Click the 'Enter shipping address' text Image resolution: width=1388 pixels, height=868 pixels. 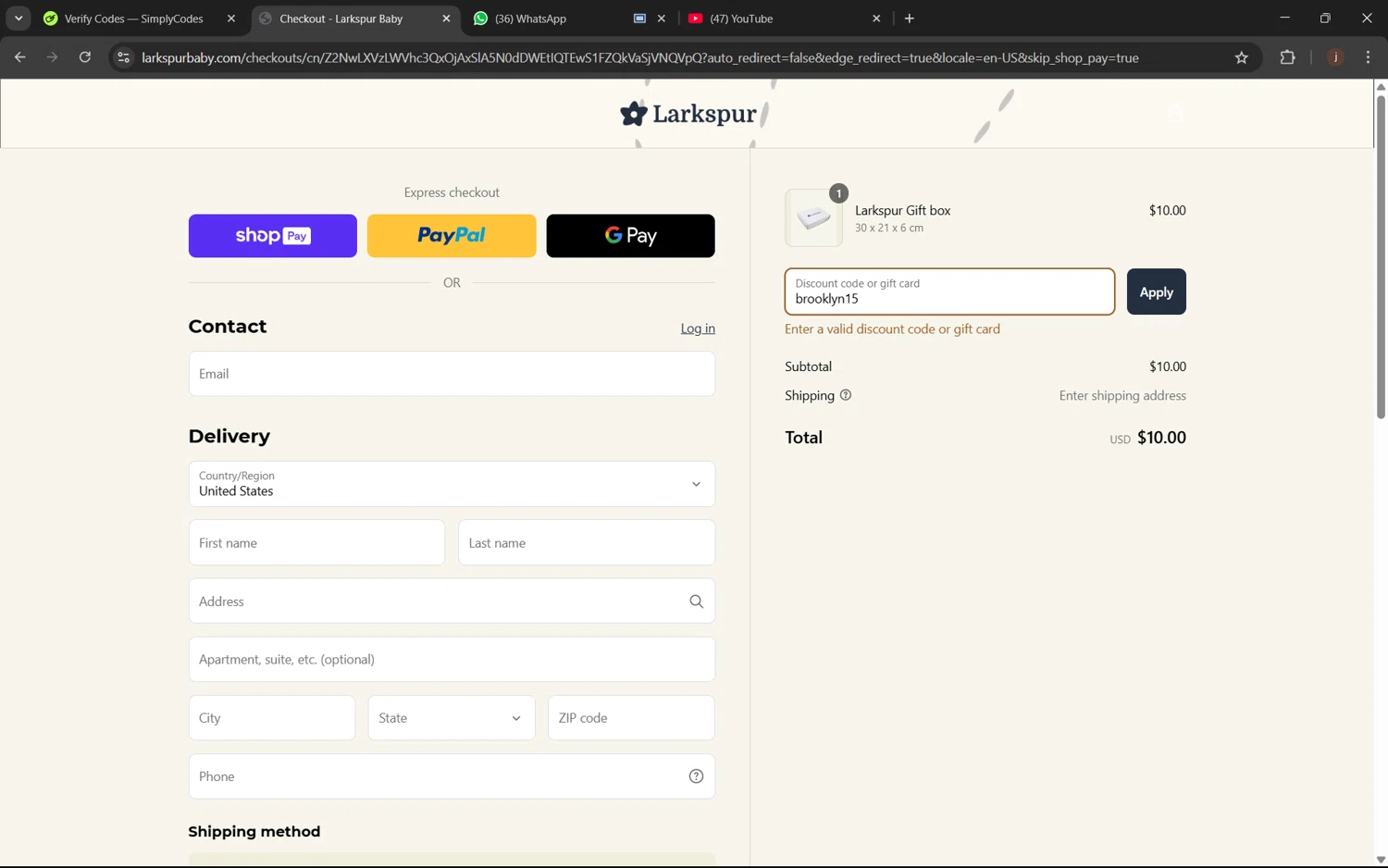pos(1122,396)
